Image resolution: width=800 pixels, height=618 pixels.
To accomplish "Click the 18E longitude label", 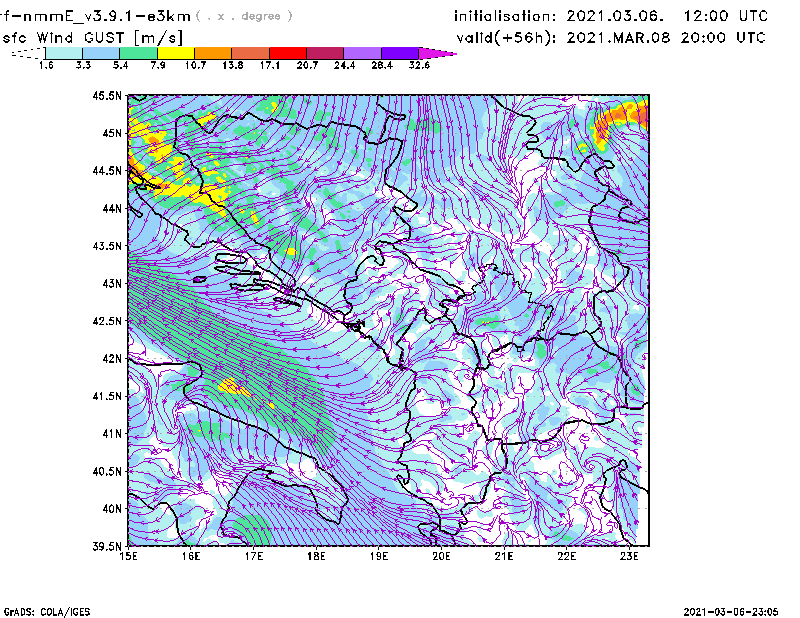I will click(x=316, y=556).
